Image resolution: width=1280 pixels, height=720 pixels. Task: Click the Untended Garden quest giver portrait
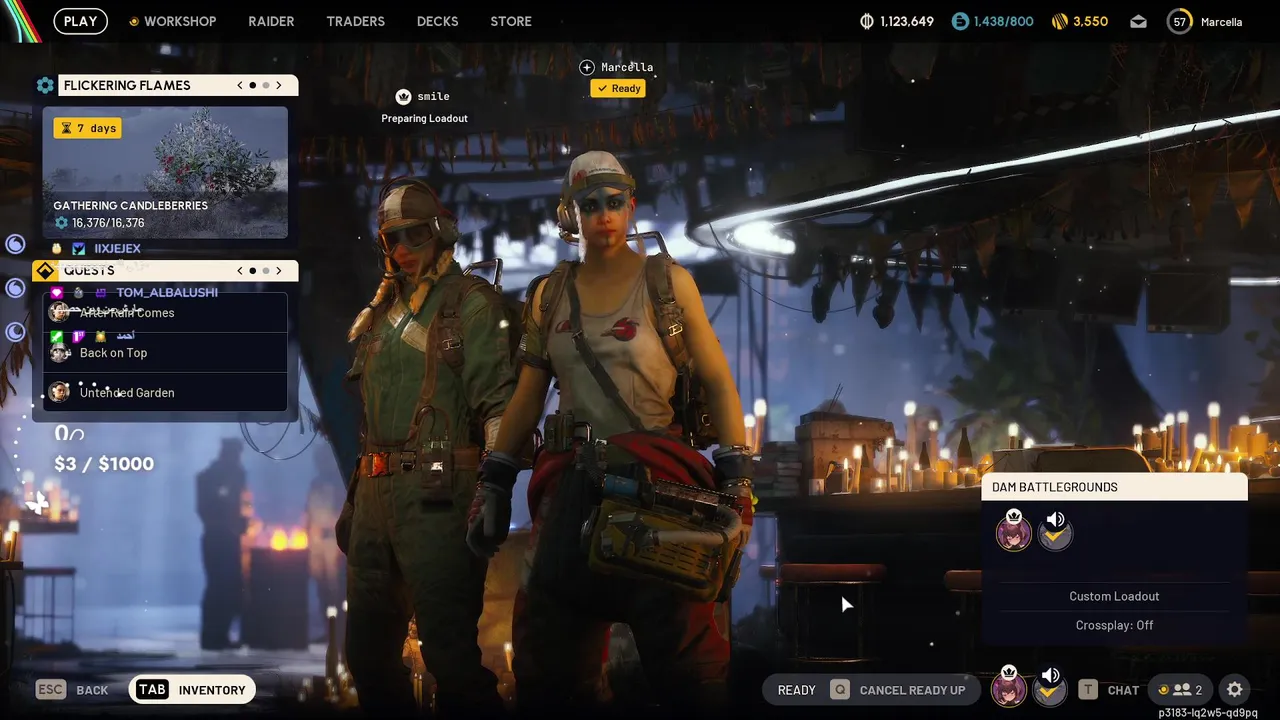[x=59, y=393]
